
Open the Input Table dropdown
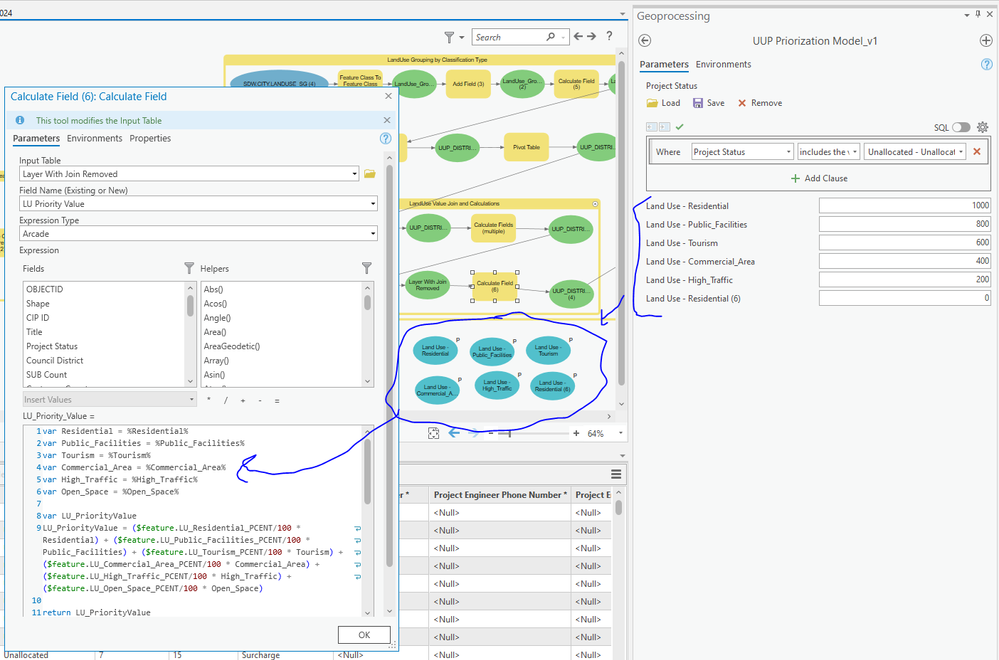pyautogui.click(x=355, y=174)
